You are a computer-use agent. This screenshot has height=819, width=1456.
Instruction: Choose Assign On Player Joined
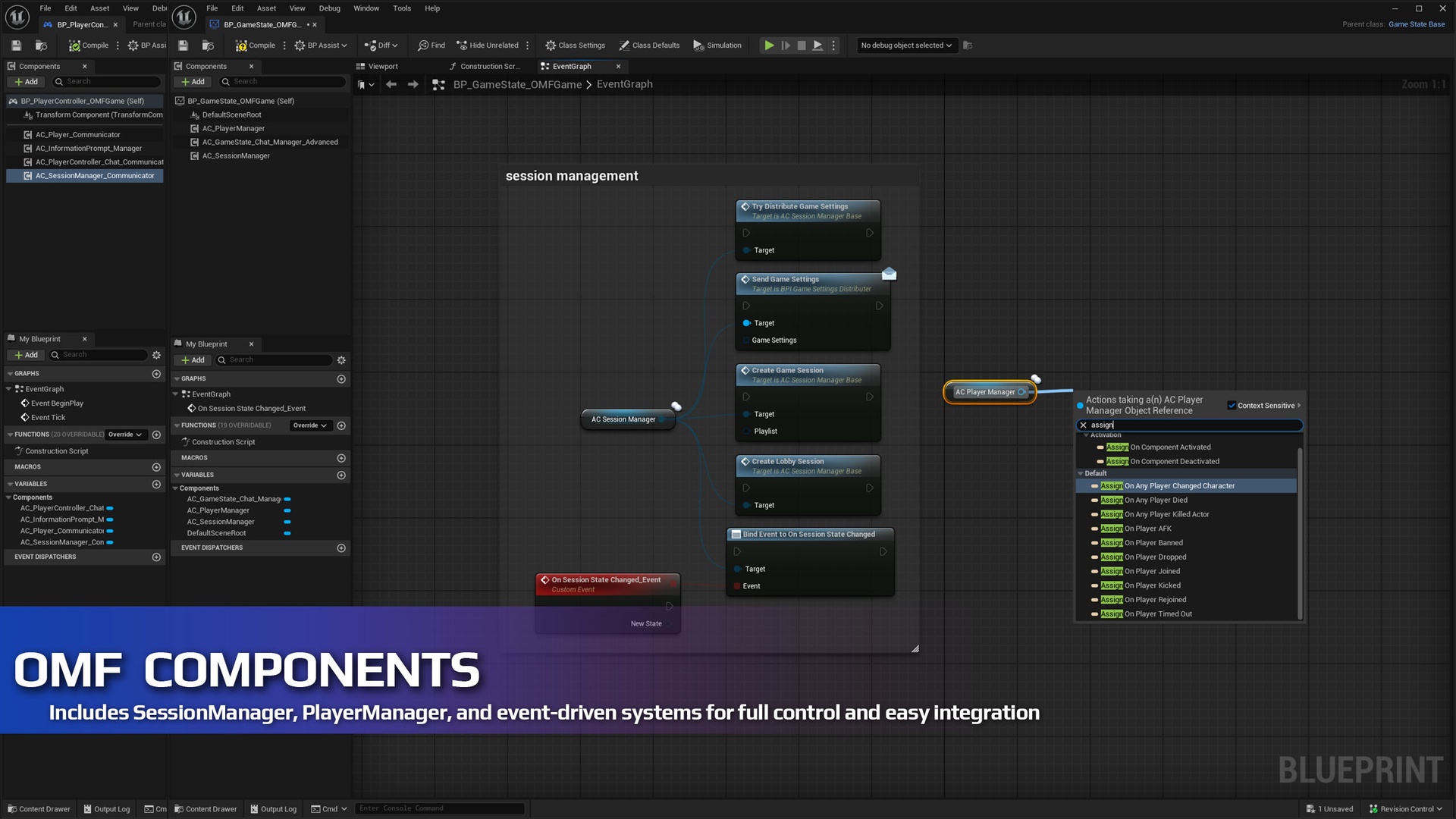click(1186, 572)
